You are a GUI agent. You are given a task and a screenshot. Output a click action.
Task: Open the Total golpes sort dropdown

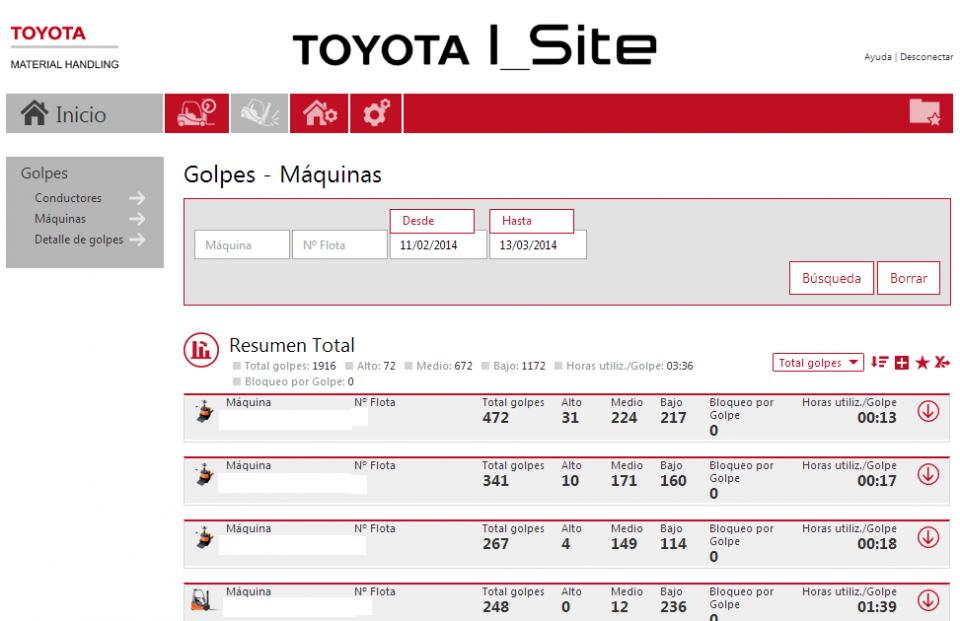(x=818, y=363)
